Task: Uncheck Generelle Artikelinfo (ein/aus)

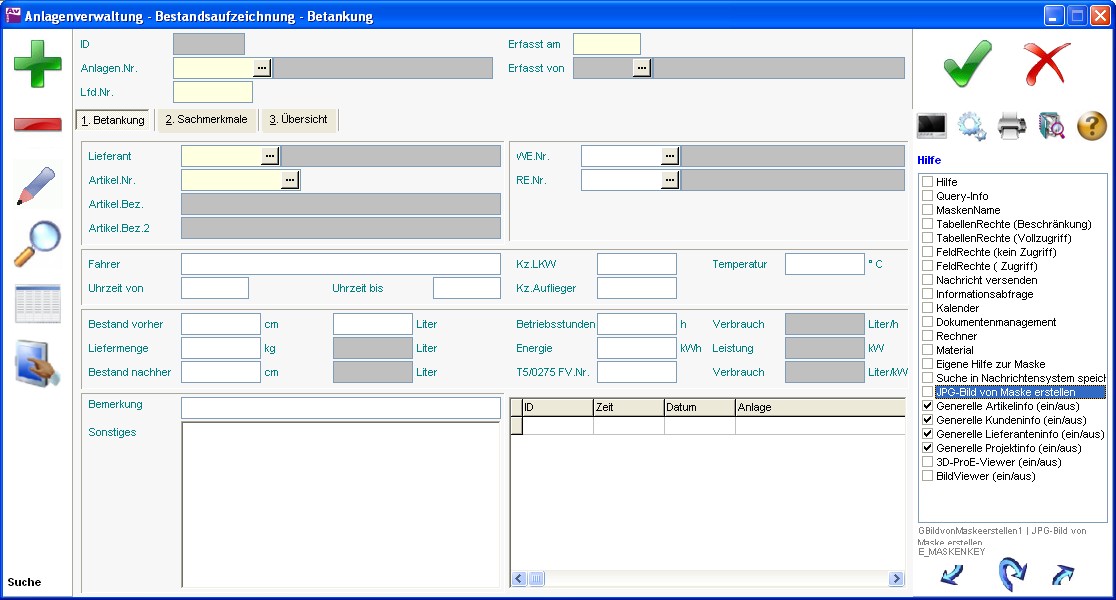Action: point(928,407)
